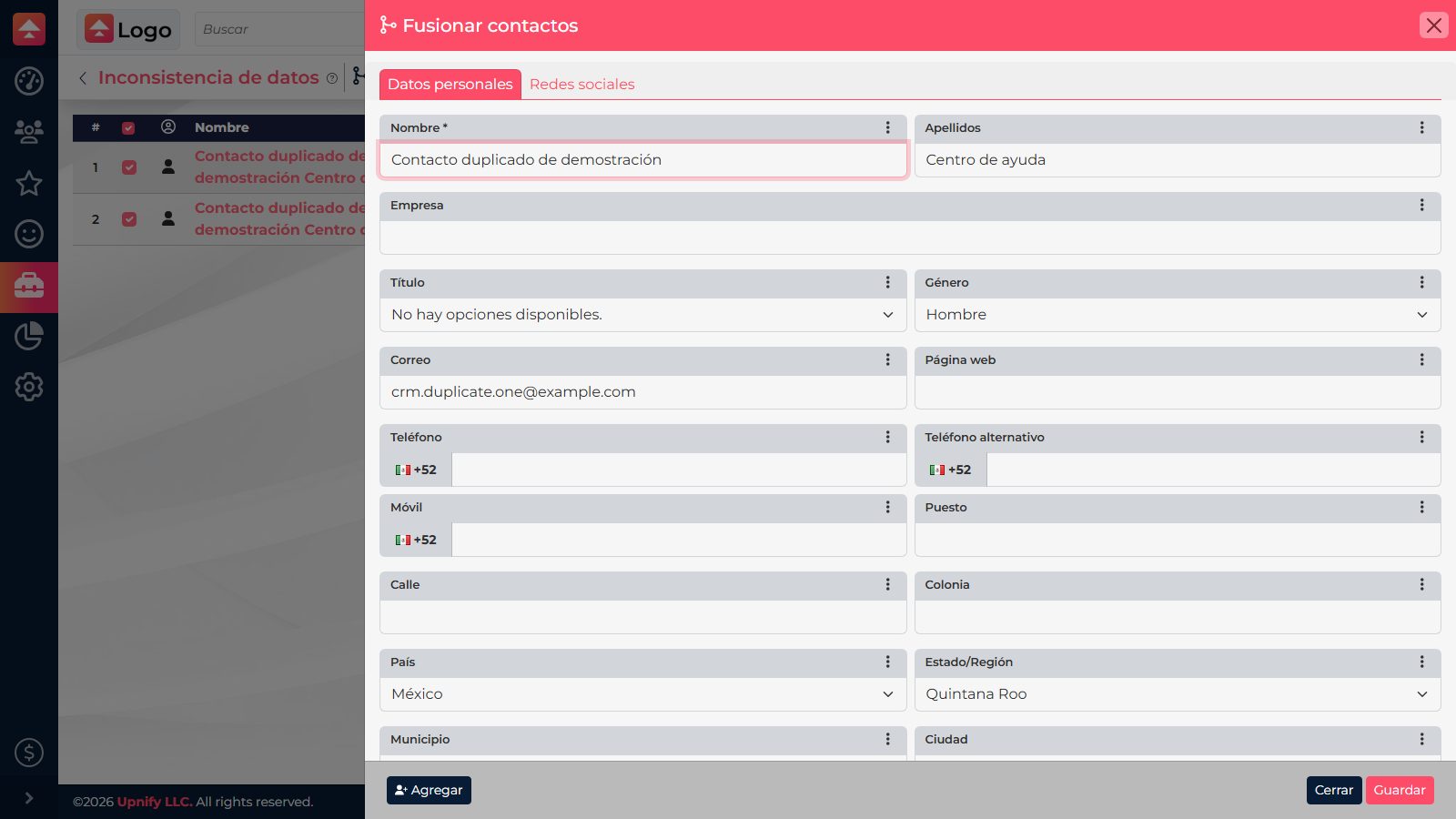Image resolution: width=1456 pixels, height=819 pixels.
Task: Open help icon next to Inconsistencia de datos
Action: (332, 78)
